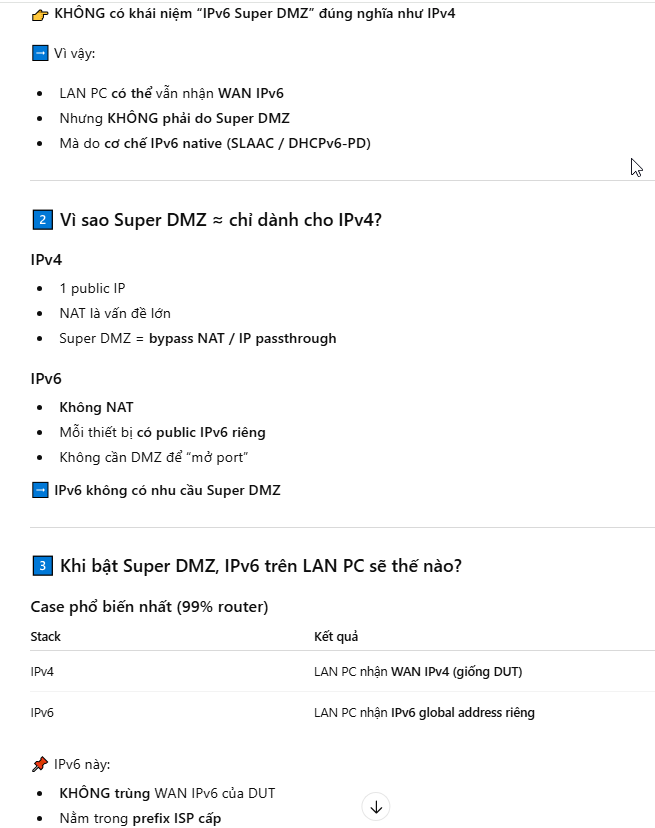The height and width of the screenshot is (828, 655).
Task: Click the heading 'Vì sao Super DMZ ≈ chỉ dành cho IPv4?'
Action: 220,220
